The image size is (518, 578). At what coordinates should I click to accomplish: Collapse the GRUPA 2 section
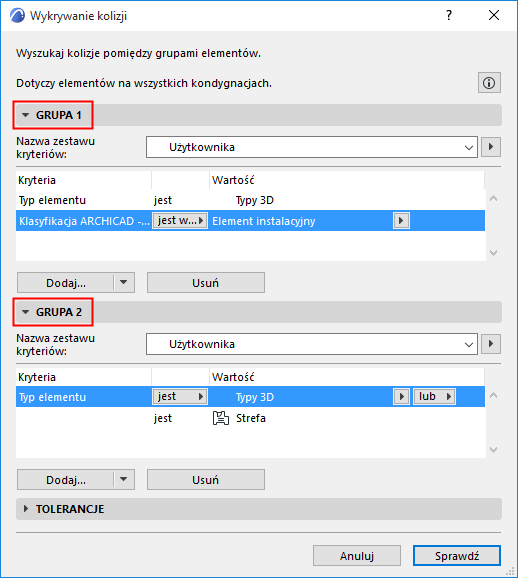tap(25, 312)
